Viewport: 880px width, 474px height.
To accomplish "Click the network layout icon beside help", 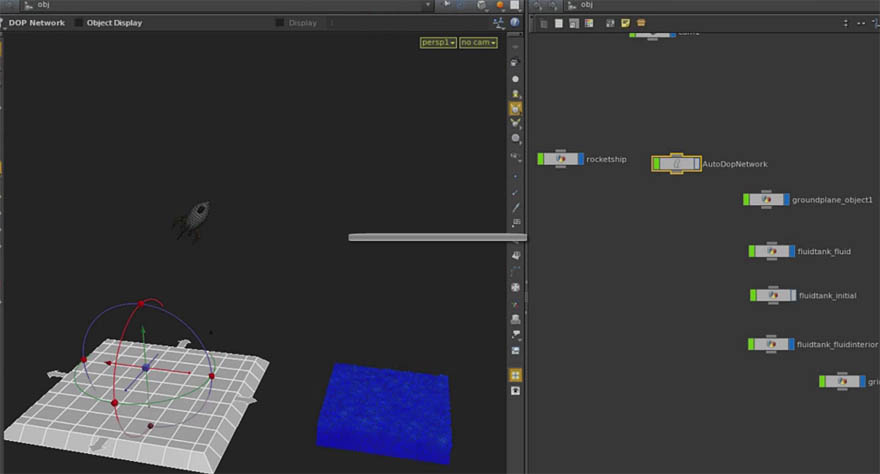I will (498, 22).
